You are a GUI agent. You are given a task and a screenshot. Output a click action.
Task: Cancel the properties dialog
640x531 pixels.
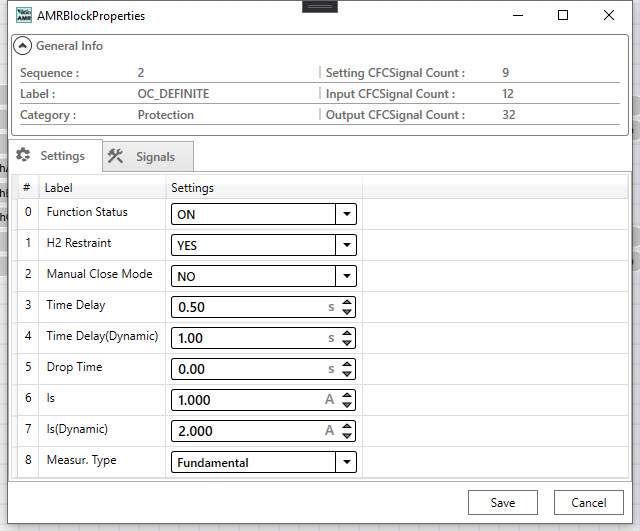tap(589, 502)
